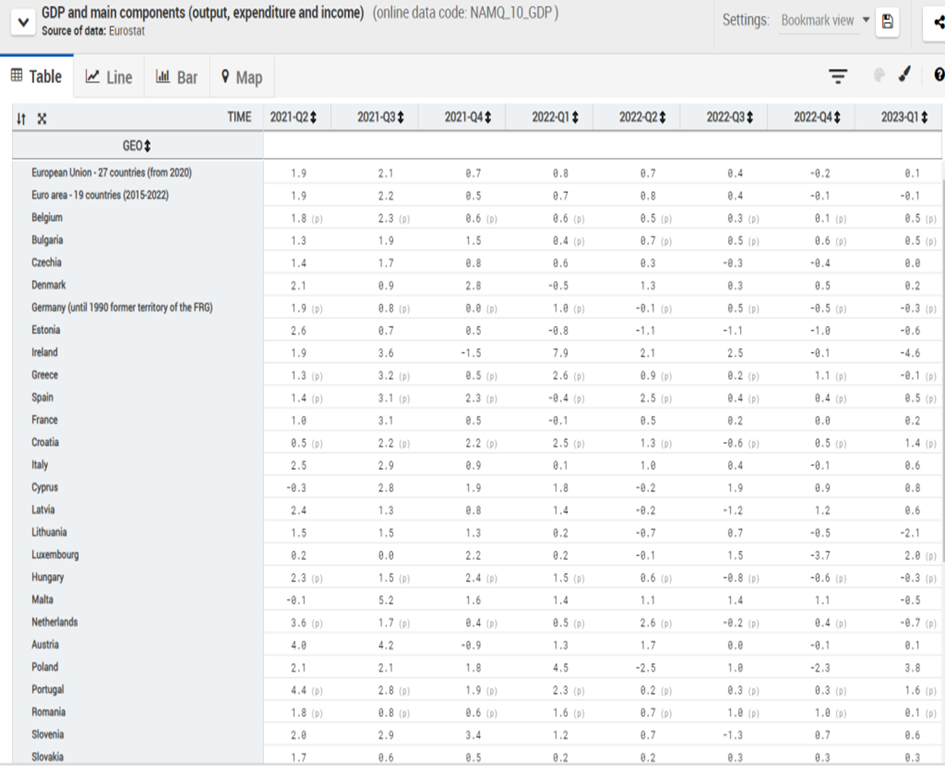Viewport: 945px width, 766px height.
Task: Open the filter options icon
Action: click(837, 76)
